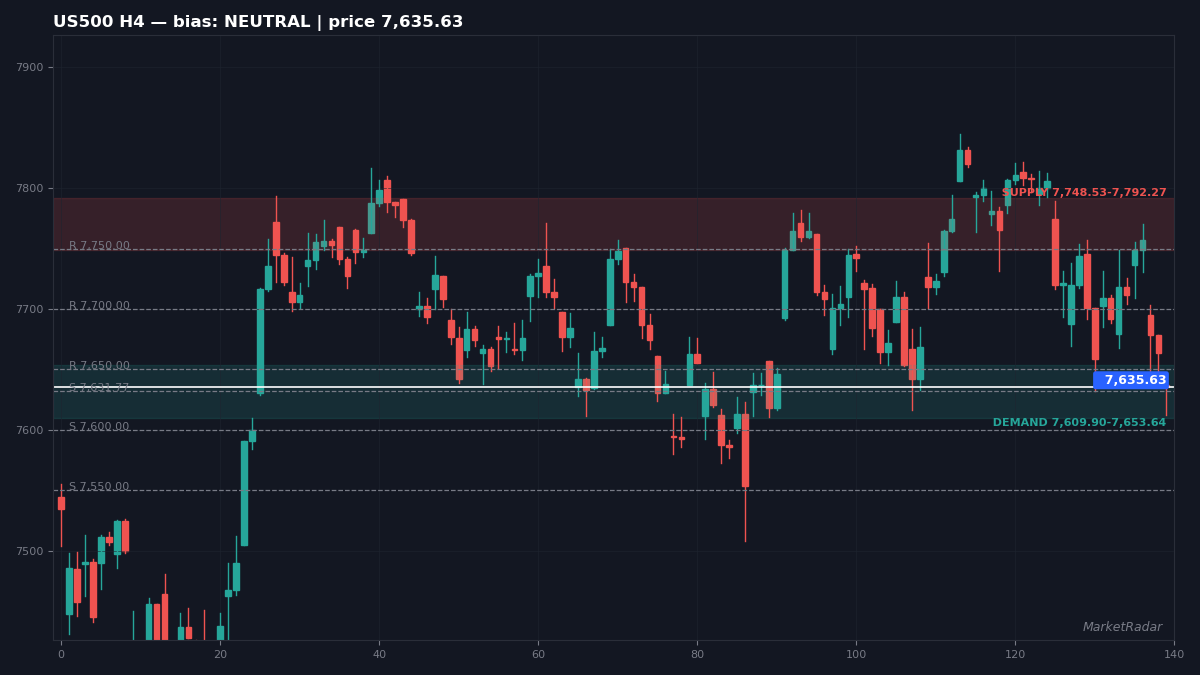Select the S 7,550.00 support label
Screen dimensions: 1200x675
click(x=99, y=487)
